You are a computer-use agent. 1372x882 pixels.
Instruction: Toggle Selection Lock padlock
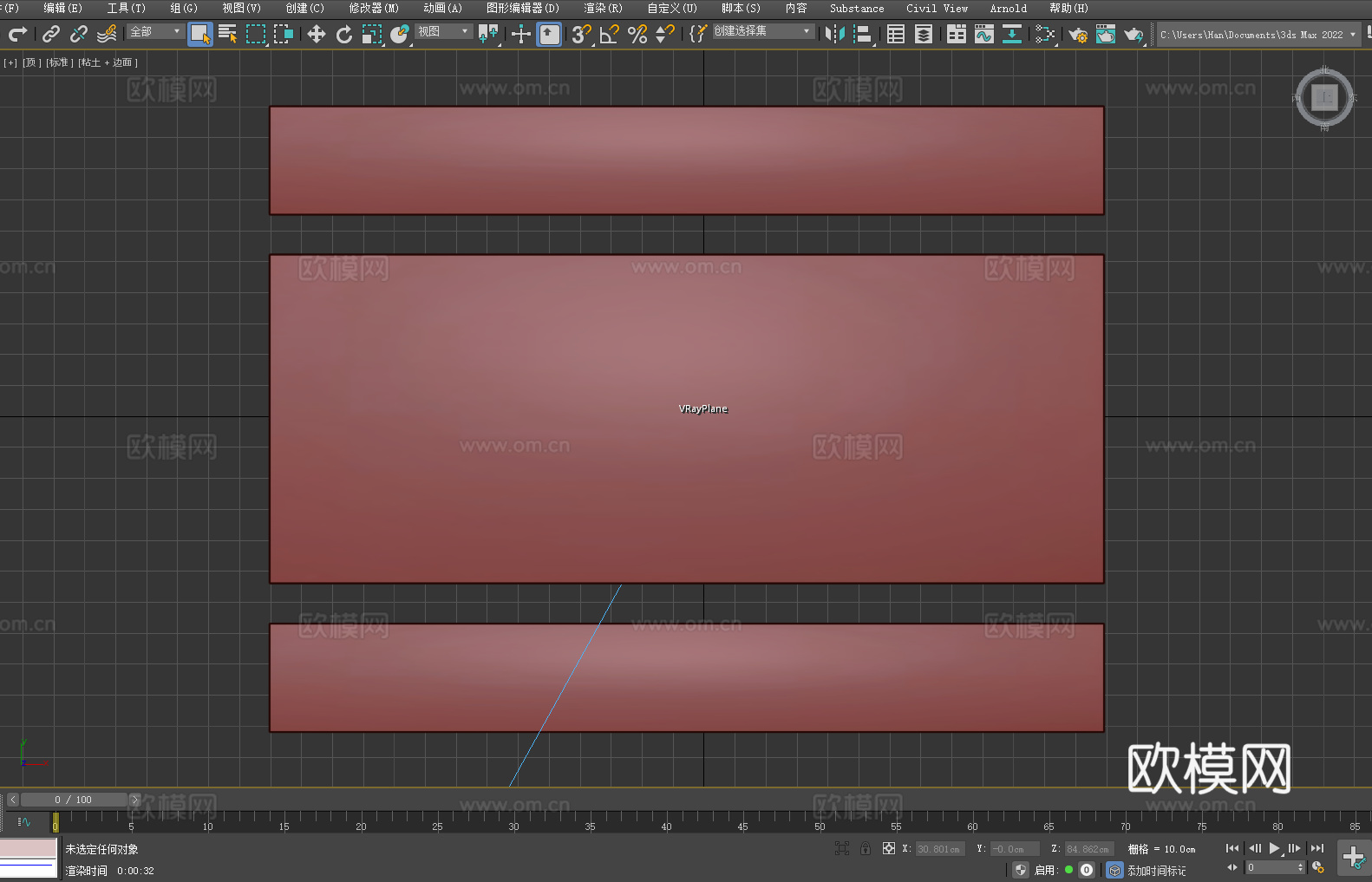[866, 848]
